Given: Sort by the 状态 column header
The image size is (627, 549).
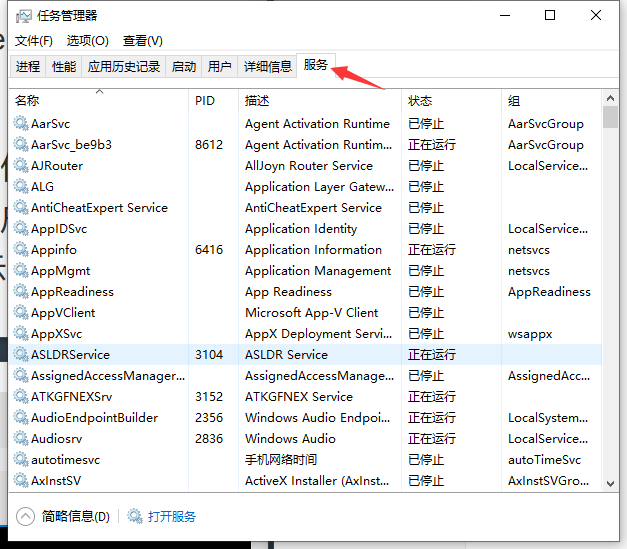Looking at the screenshot, I should (451, 100).
